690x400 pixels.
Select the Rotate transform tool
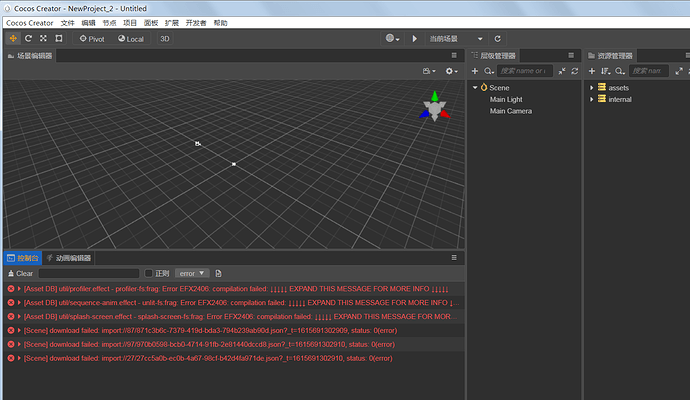(x=28, y=39)
